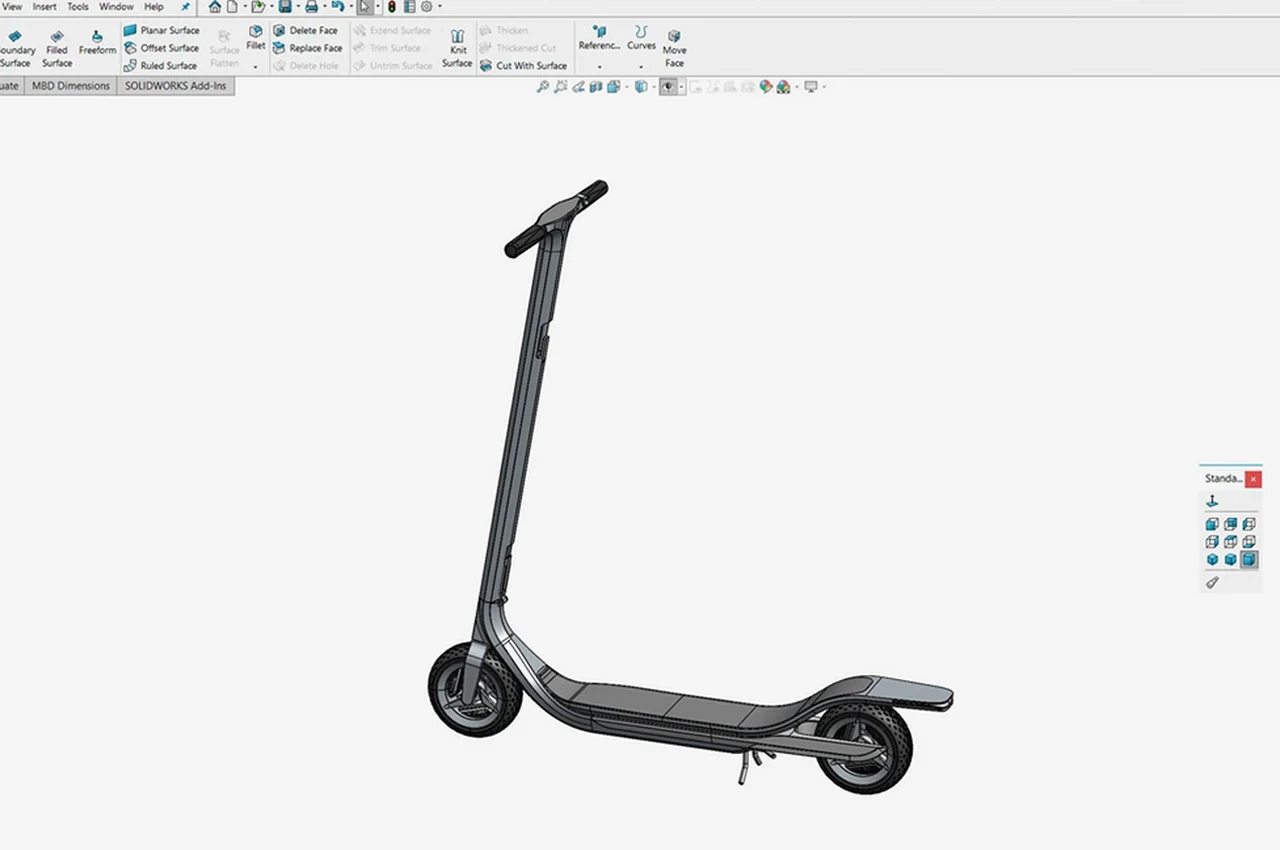The height and width of the screenshot is (850, 1280).
Task: Activate the Knit Surface tool
Action: click(x=457, y=45)
